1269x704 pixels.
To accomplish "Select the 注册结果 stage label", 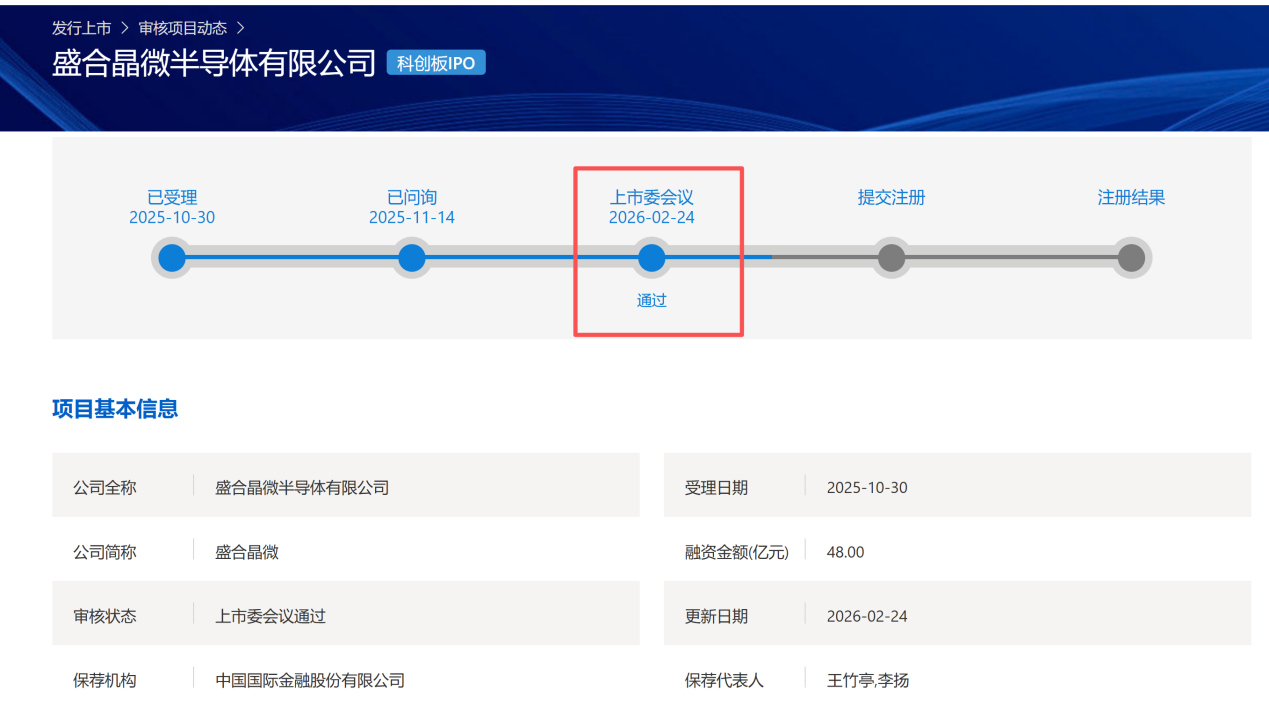I will pos(1130,197).
